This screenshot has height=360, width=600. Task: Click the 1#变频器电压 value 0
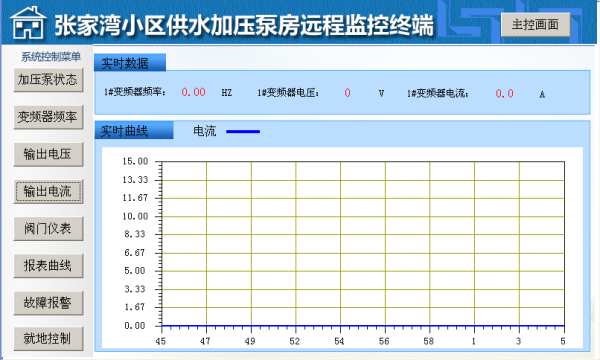click(347, 93)
